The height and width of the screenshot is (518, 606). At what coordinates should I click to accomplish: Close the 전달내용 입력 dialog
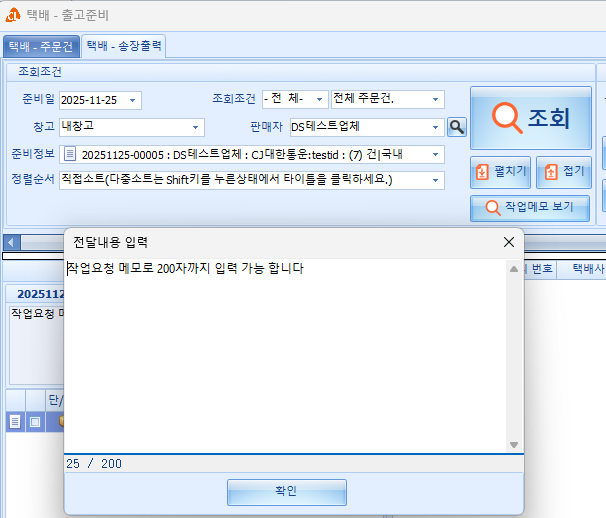(509, 242)
